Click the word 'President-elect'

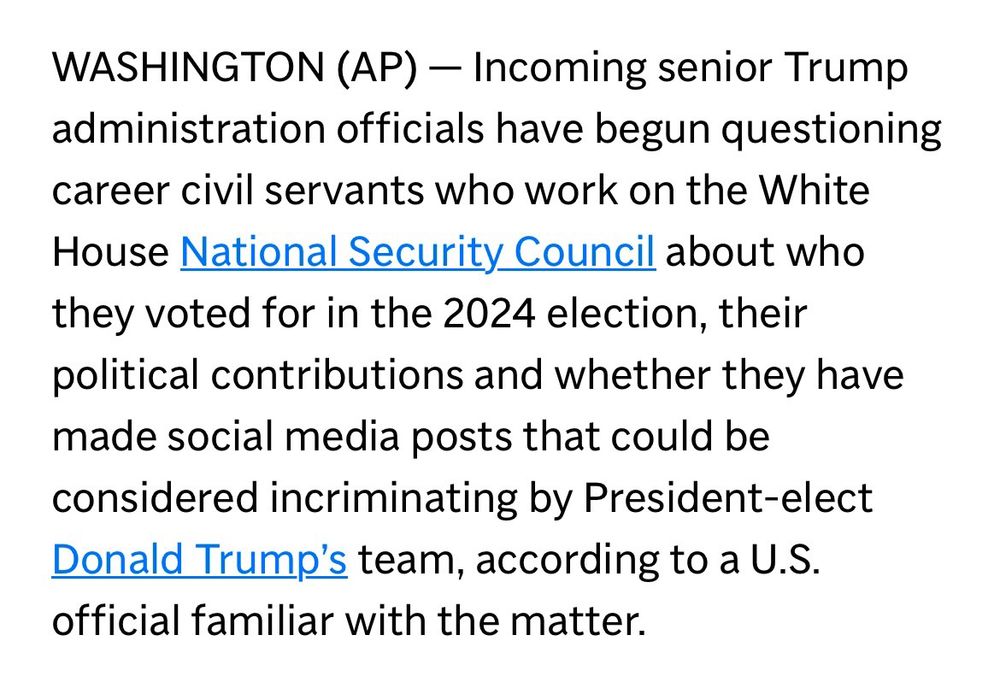click(x=728, y=498)
